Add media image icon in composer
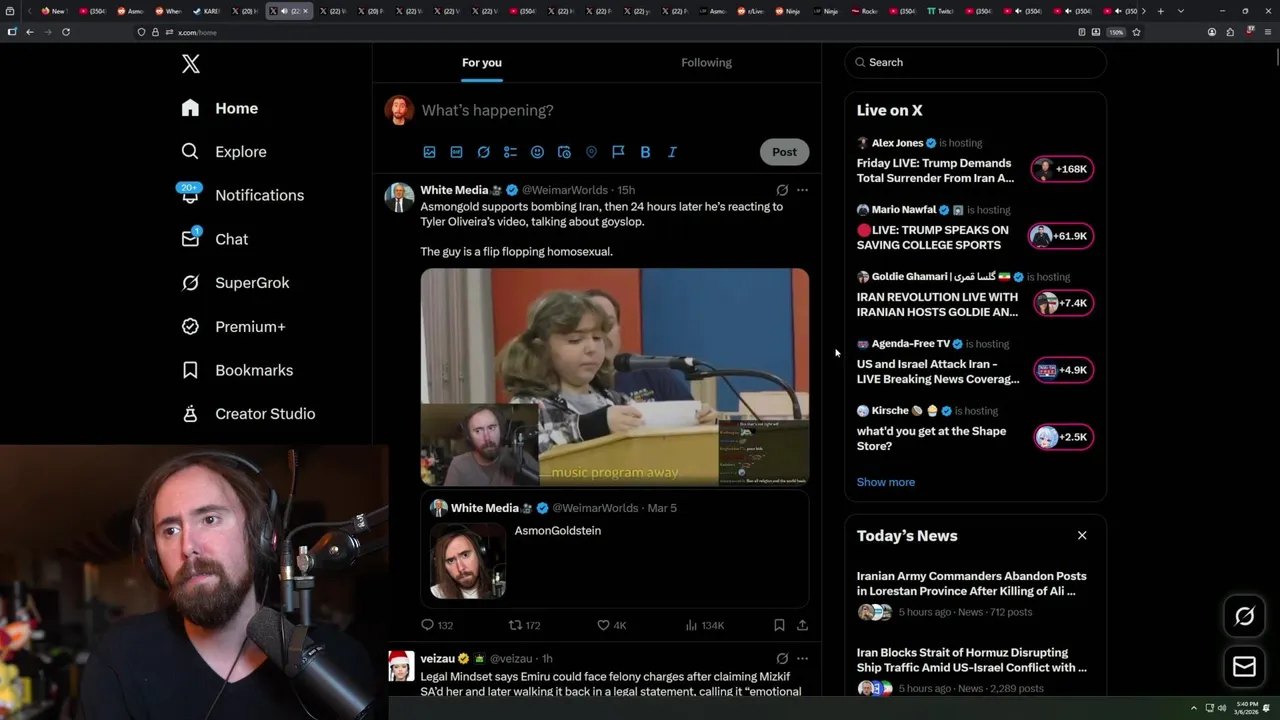1280x720 pixels. pos(429,152)
